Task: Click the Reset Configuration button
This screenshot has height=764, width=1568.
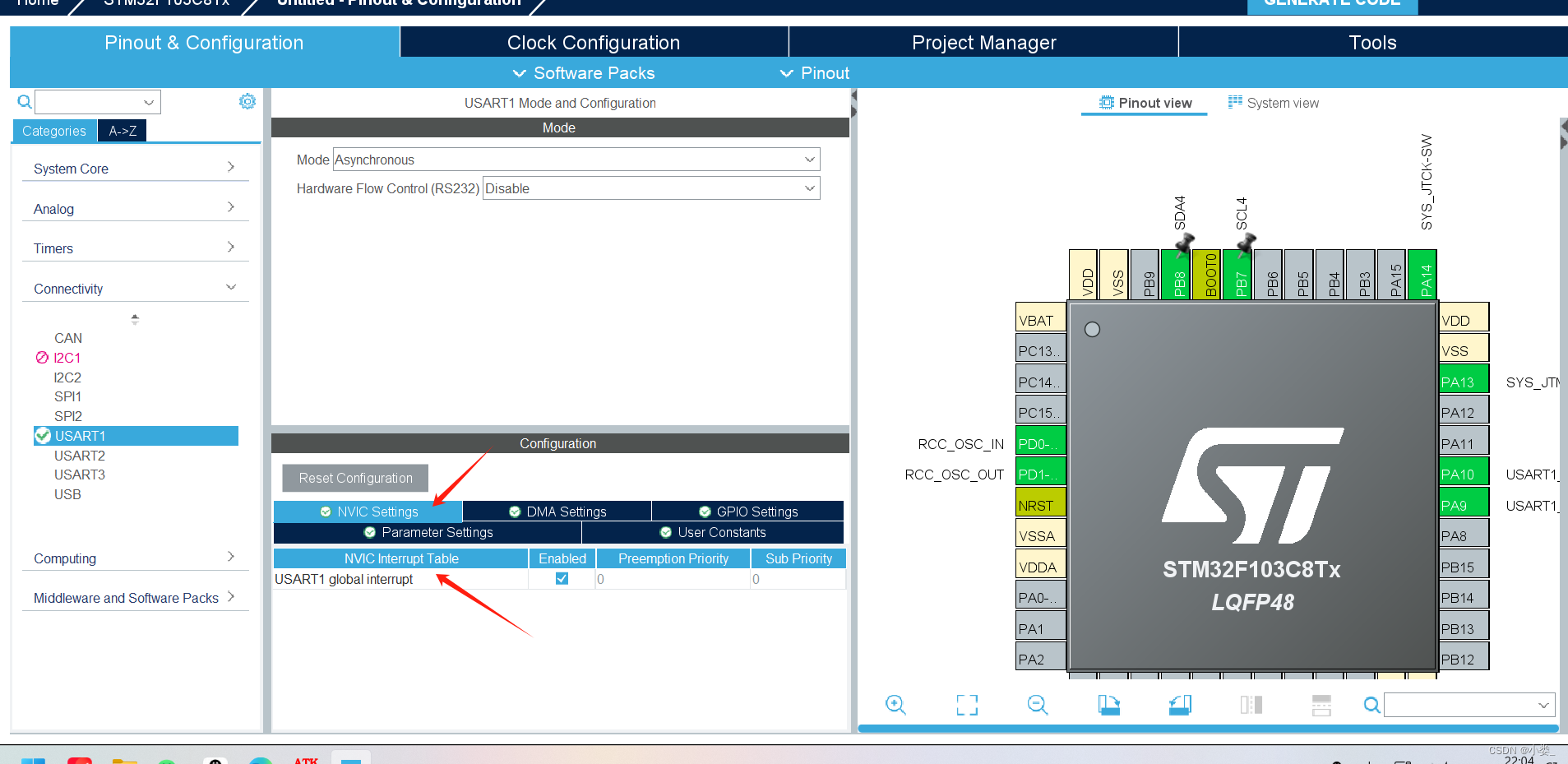Action: point(355,478)
